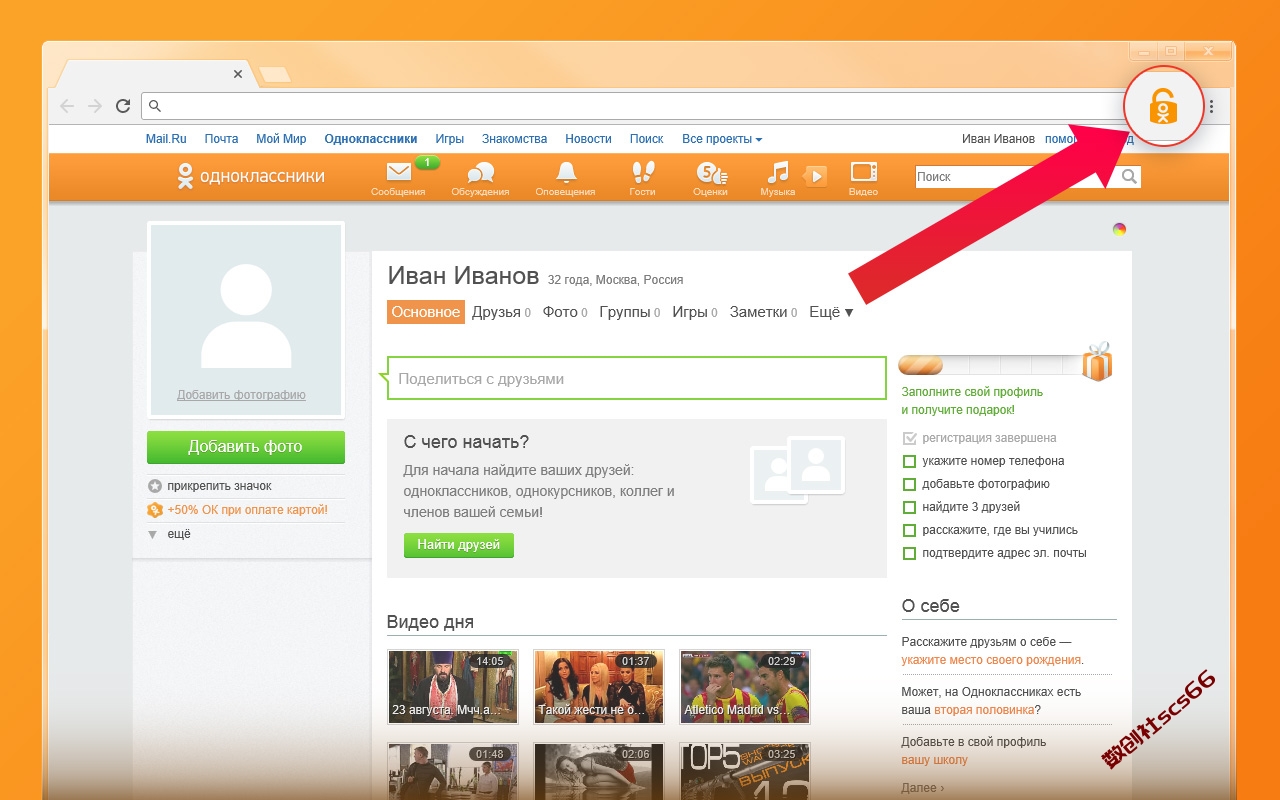Reload the page with refresh icon
The width and height of the screenshot is (1280, 800).
(123, 106)
